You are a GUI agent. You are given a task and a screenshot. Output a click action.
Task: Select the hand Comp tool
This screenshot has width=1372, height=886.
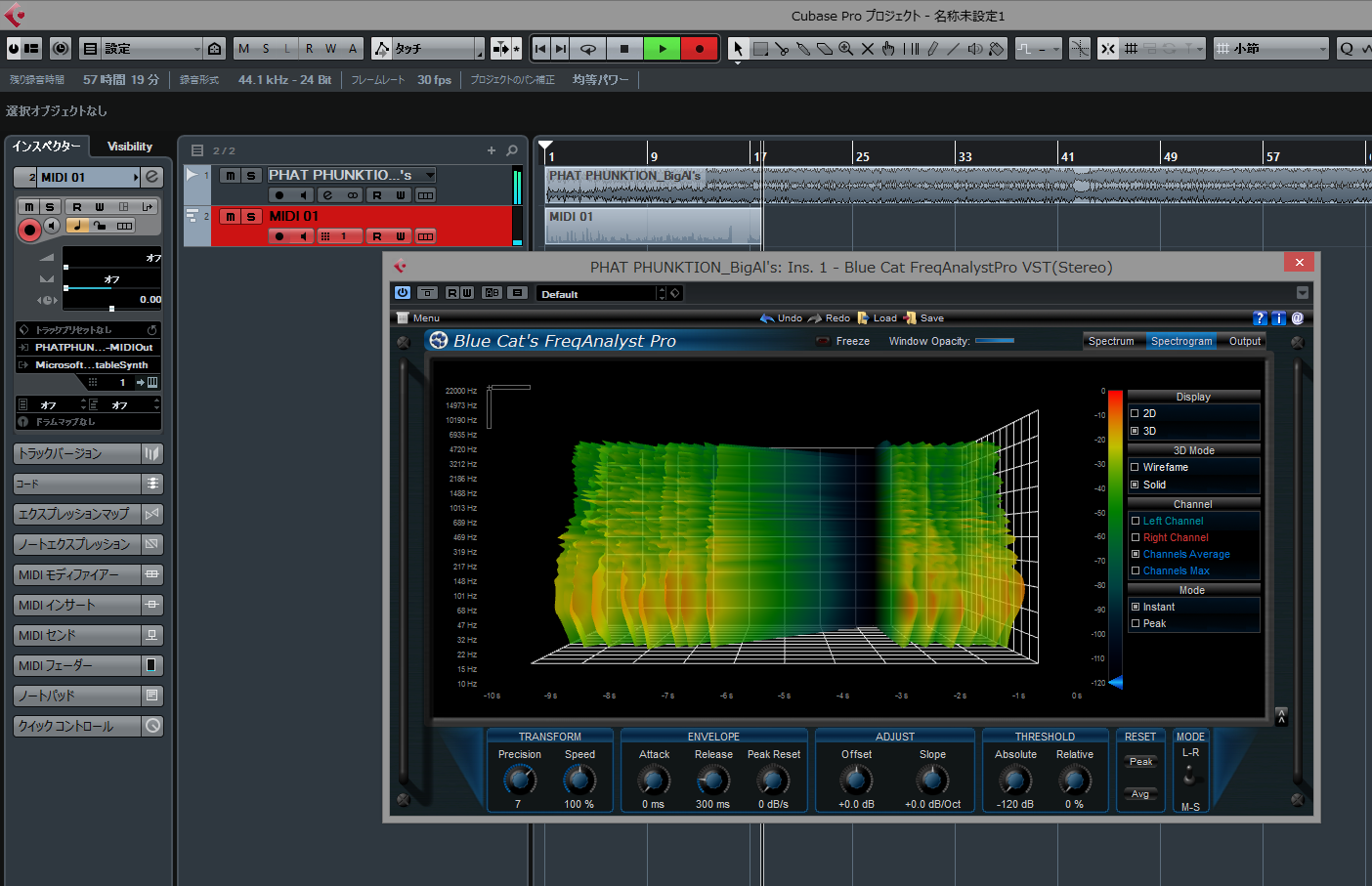coord(889,48)
